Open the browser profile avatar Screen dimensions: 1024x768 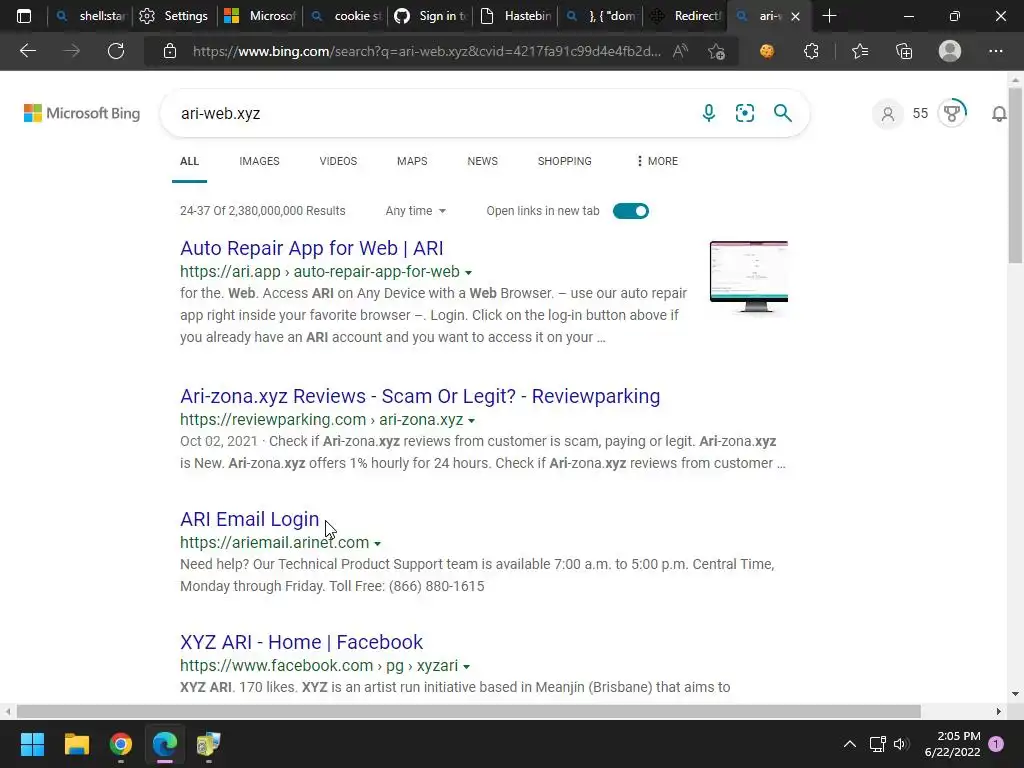point(950,51)
